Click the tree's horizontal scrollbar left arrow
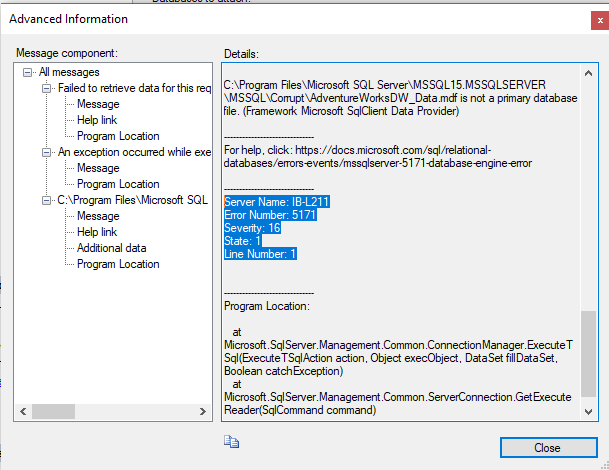Viewport: 609px width, 470px height. (x=26, y=411)
